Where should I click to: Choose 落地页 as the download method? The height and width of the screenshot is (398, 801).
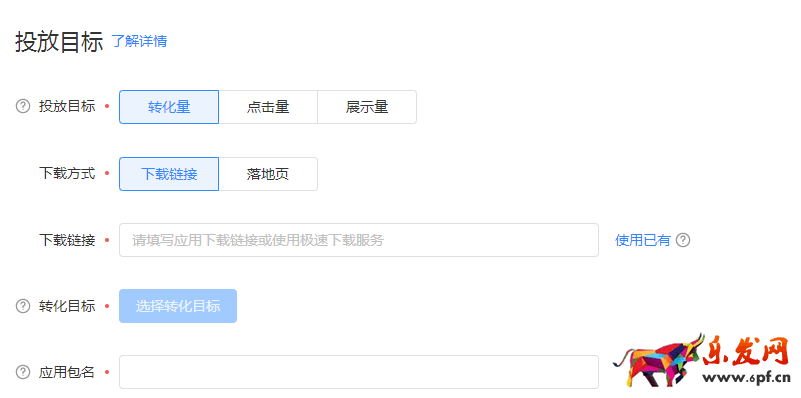[268, 174]
